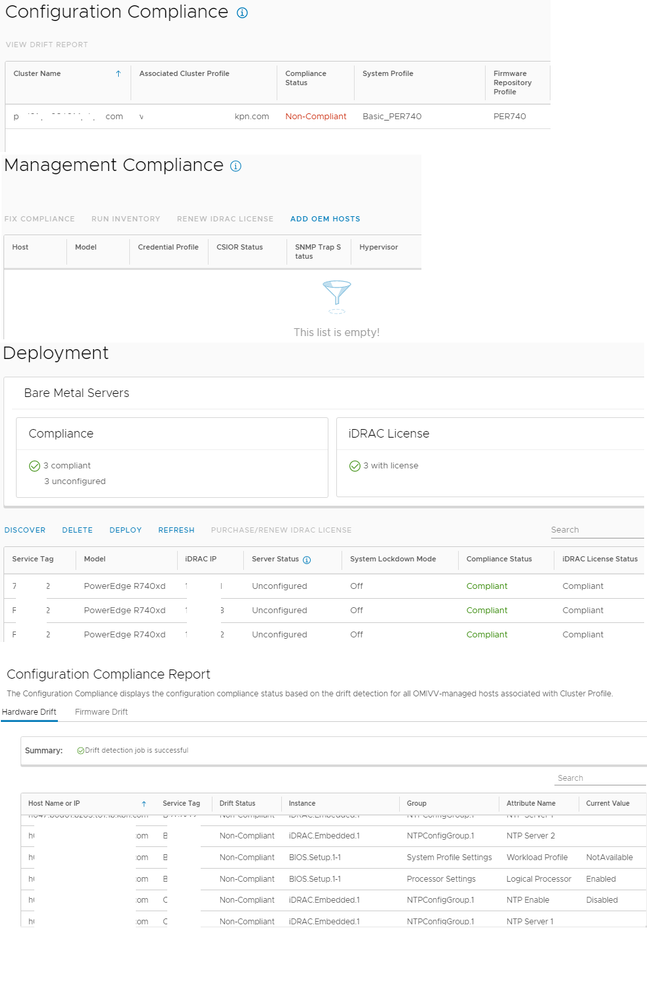Click the info icon beside Configuration Compliance
The height and width of the screenshot is (999, 647).
coord(242,13)
